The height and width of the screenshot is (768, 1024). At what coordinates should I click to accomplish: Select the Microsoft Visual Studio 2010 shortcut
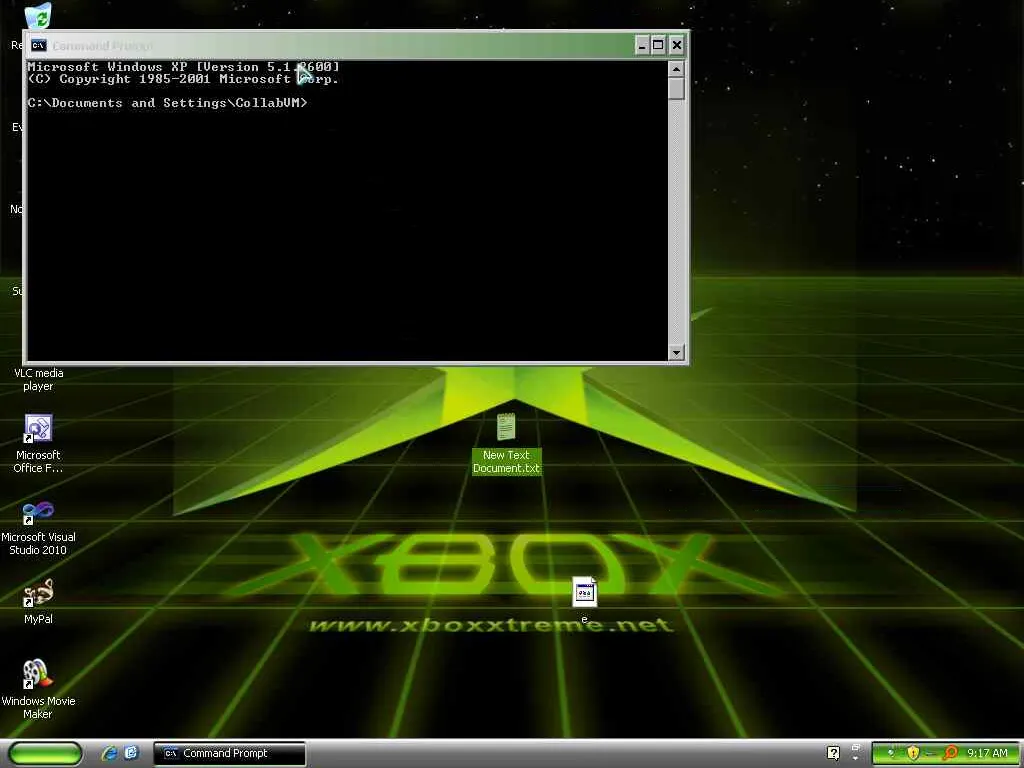(x=38, y=528)
